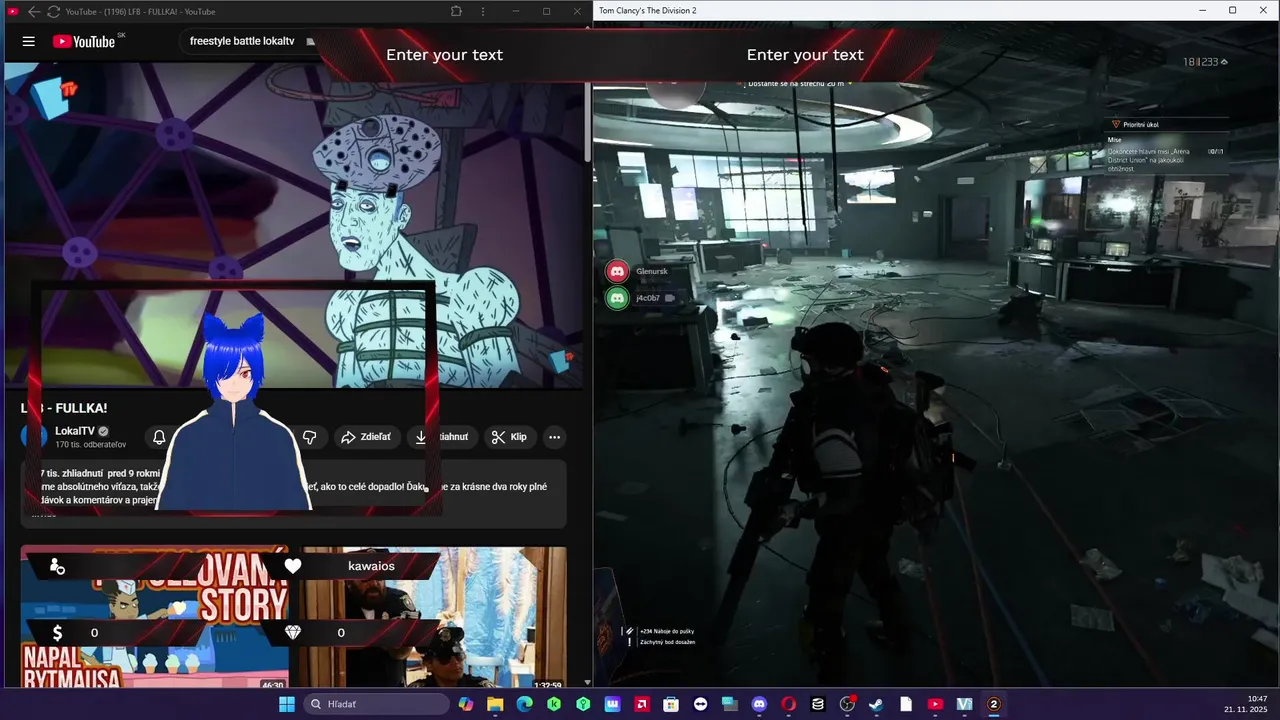The height and width of the screenshot is (720, 1280).
Task: Open Copilot from the taskbar
Action: click(x=466, y=704)
